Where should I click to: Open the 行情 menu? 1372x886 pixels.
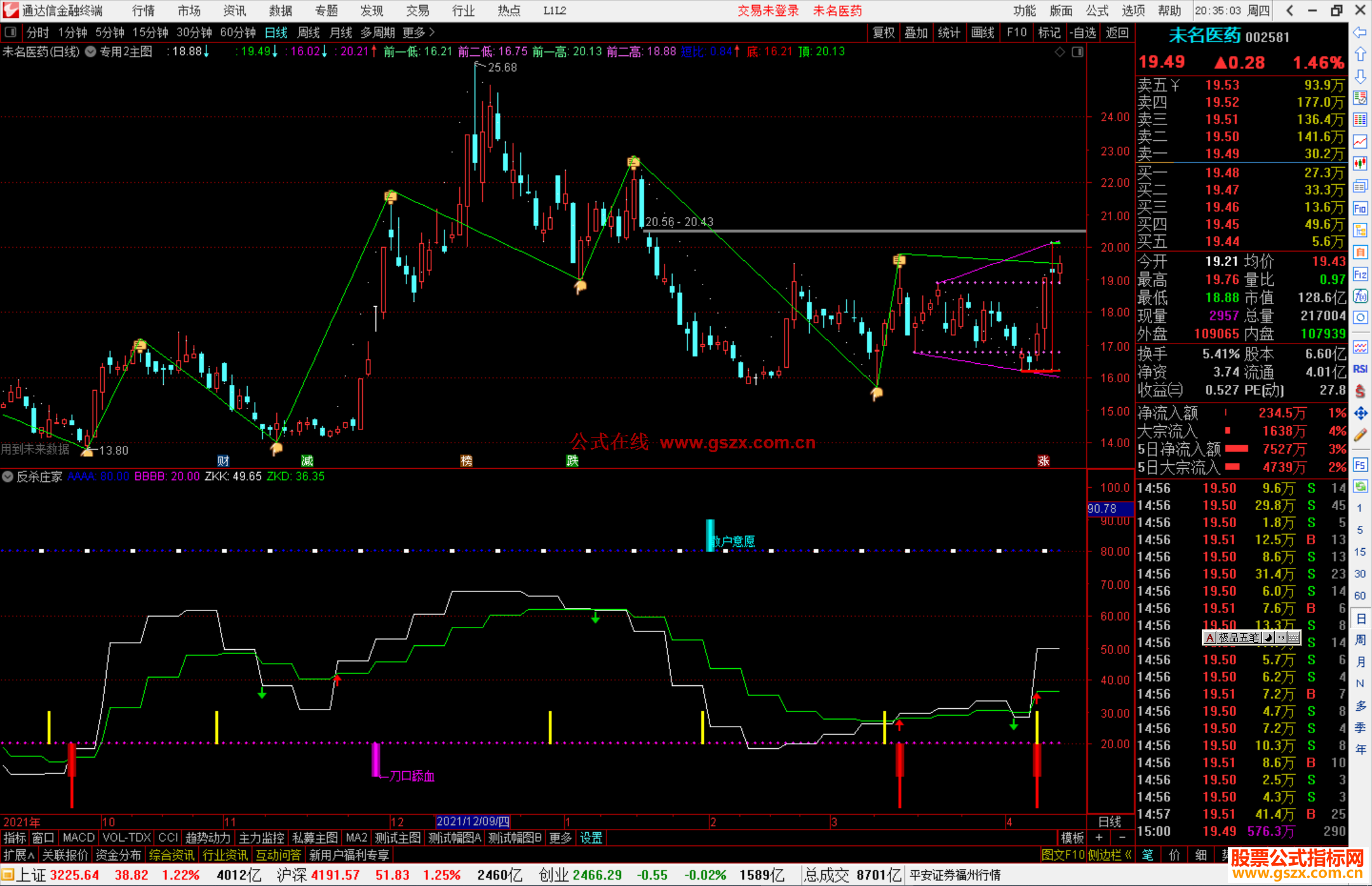tap(144, 11)
